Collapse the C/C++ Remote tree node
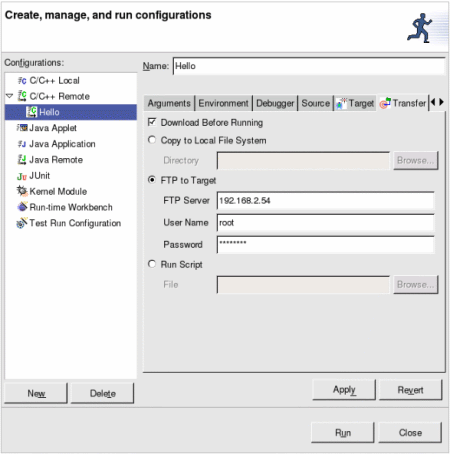 [x=10, y=96]
